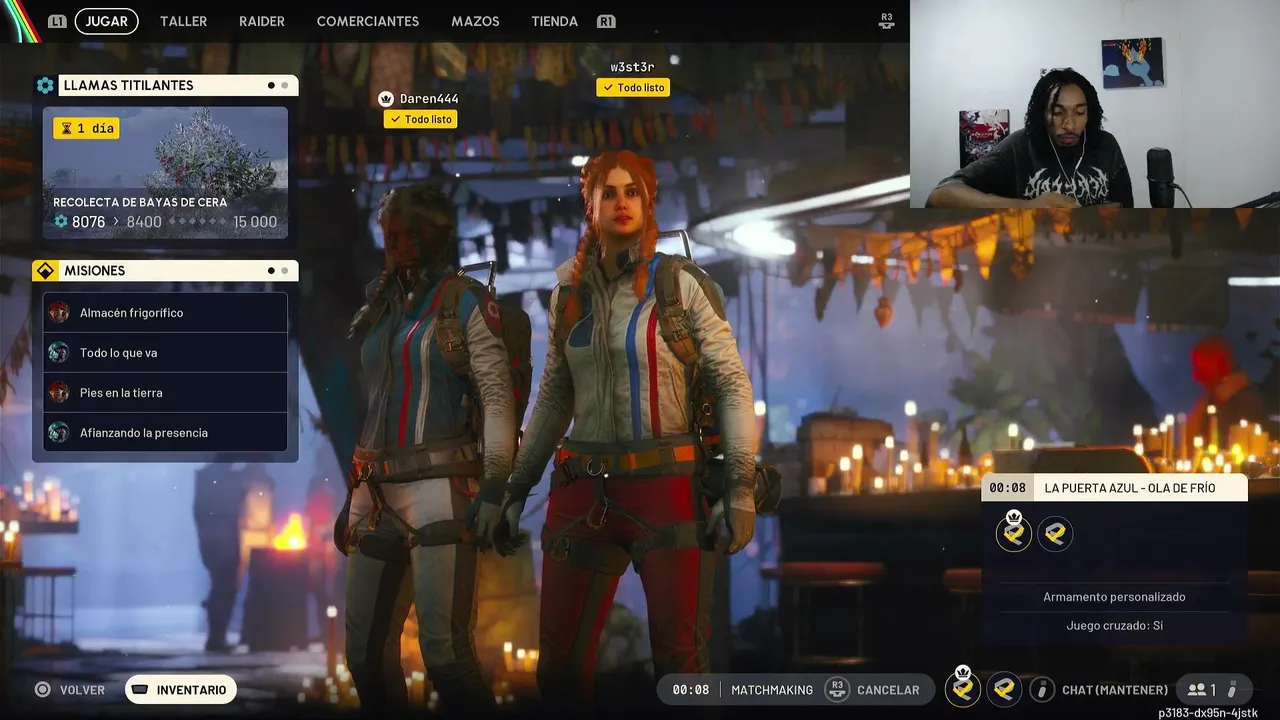Select second page dot in Misiones
This screenshot has width=1280, height=720.
(285, 271)
